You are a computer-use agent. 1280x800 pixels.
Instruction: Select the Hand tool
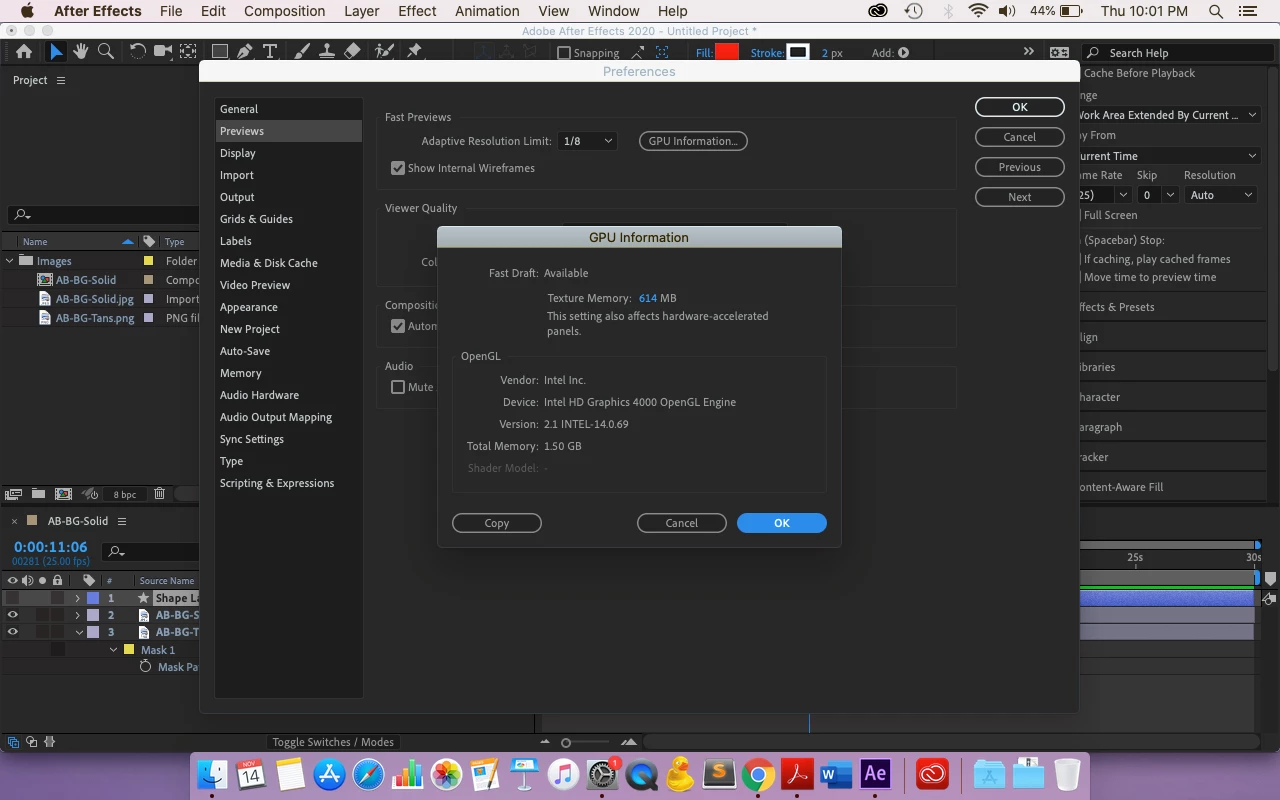click(x=80, y=52)
